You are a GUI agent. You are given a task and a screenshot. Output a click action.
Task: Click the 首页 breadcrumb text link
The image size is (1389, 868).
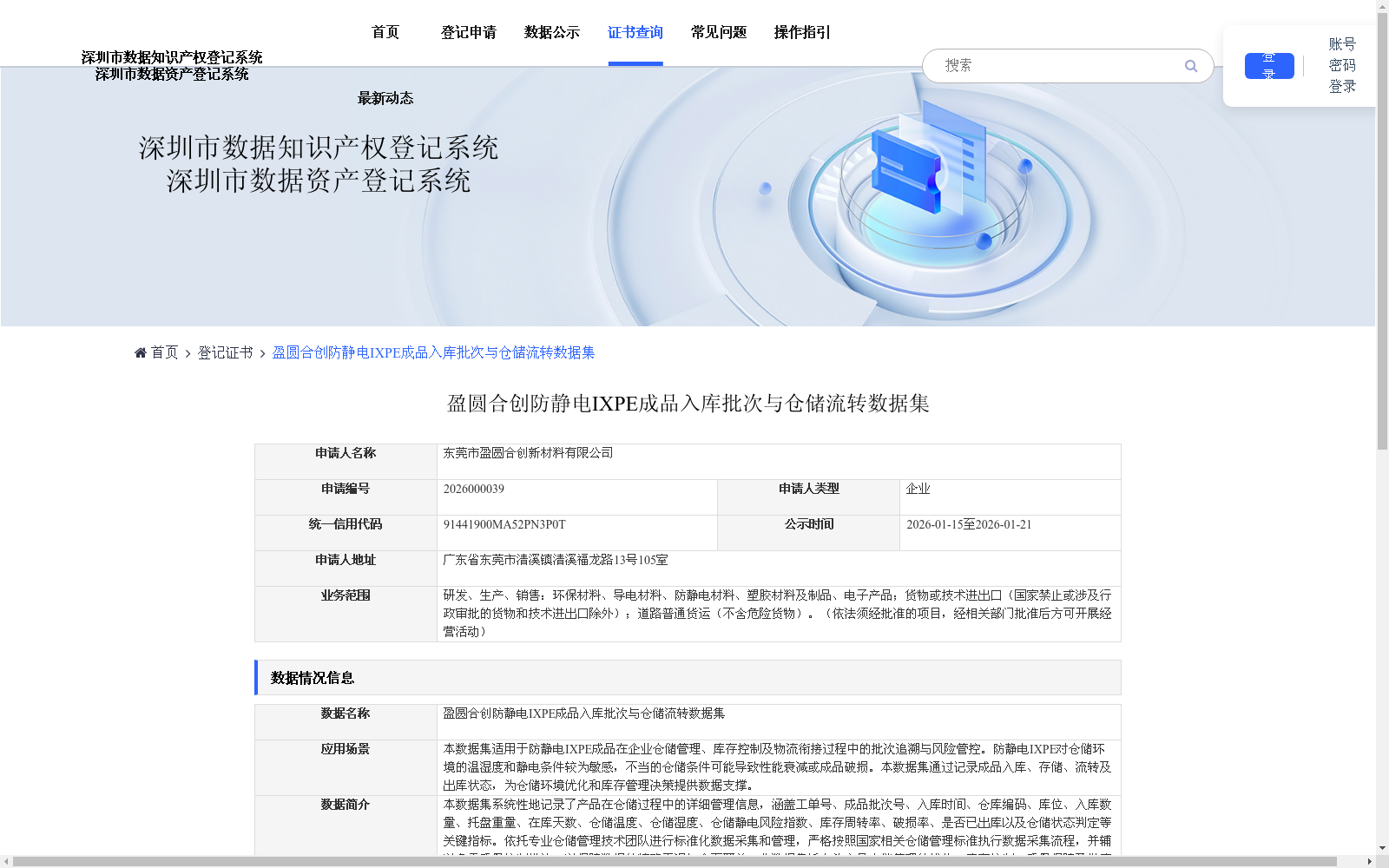165,352
